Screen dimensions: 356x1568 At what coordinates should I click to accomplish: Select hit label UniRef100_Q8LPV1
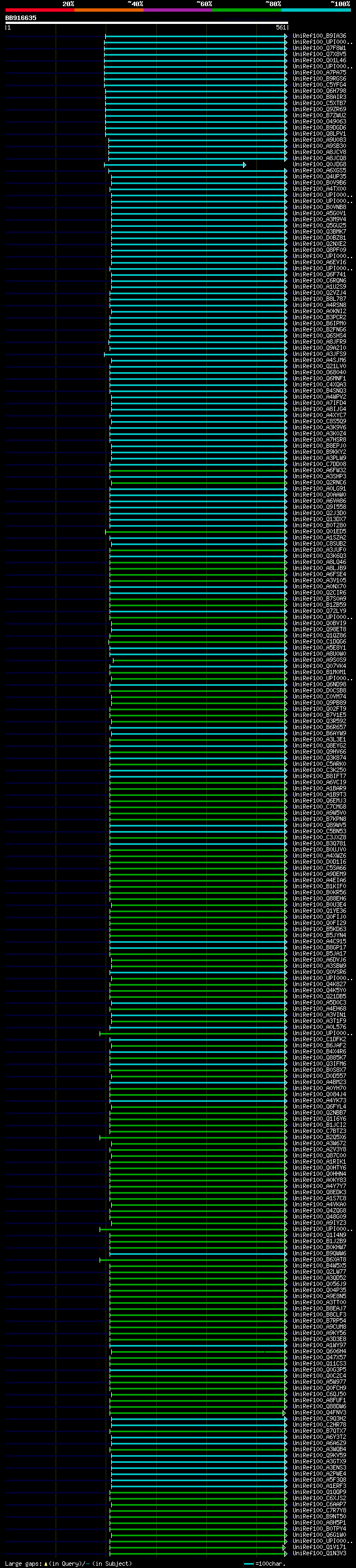319,134
